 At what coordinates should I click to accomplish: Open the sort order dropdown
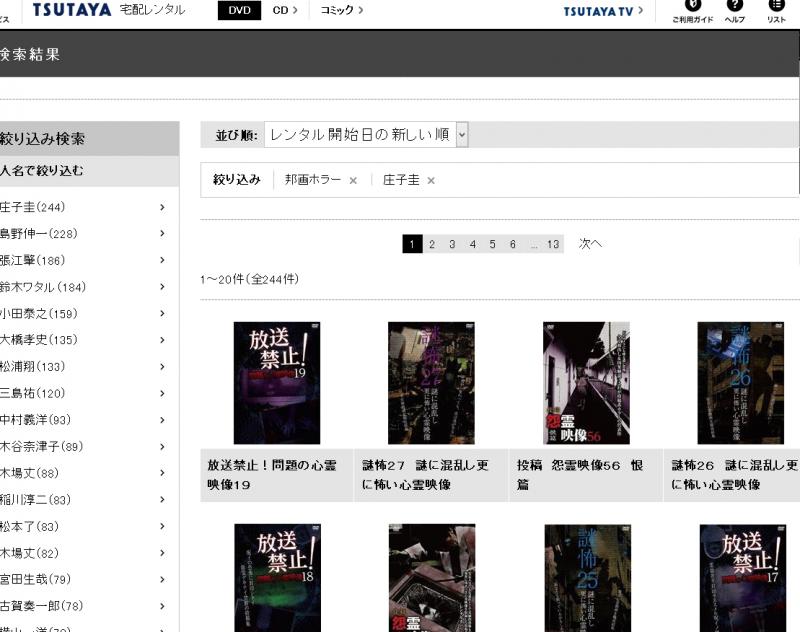366,135
